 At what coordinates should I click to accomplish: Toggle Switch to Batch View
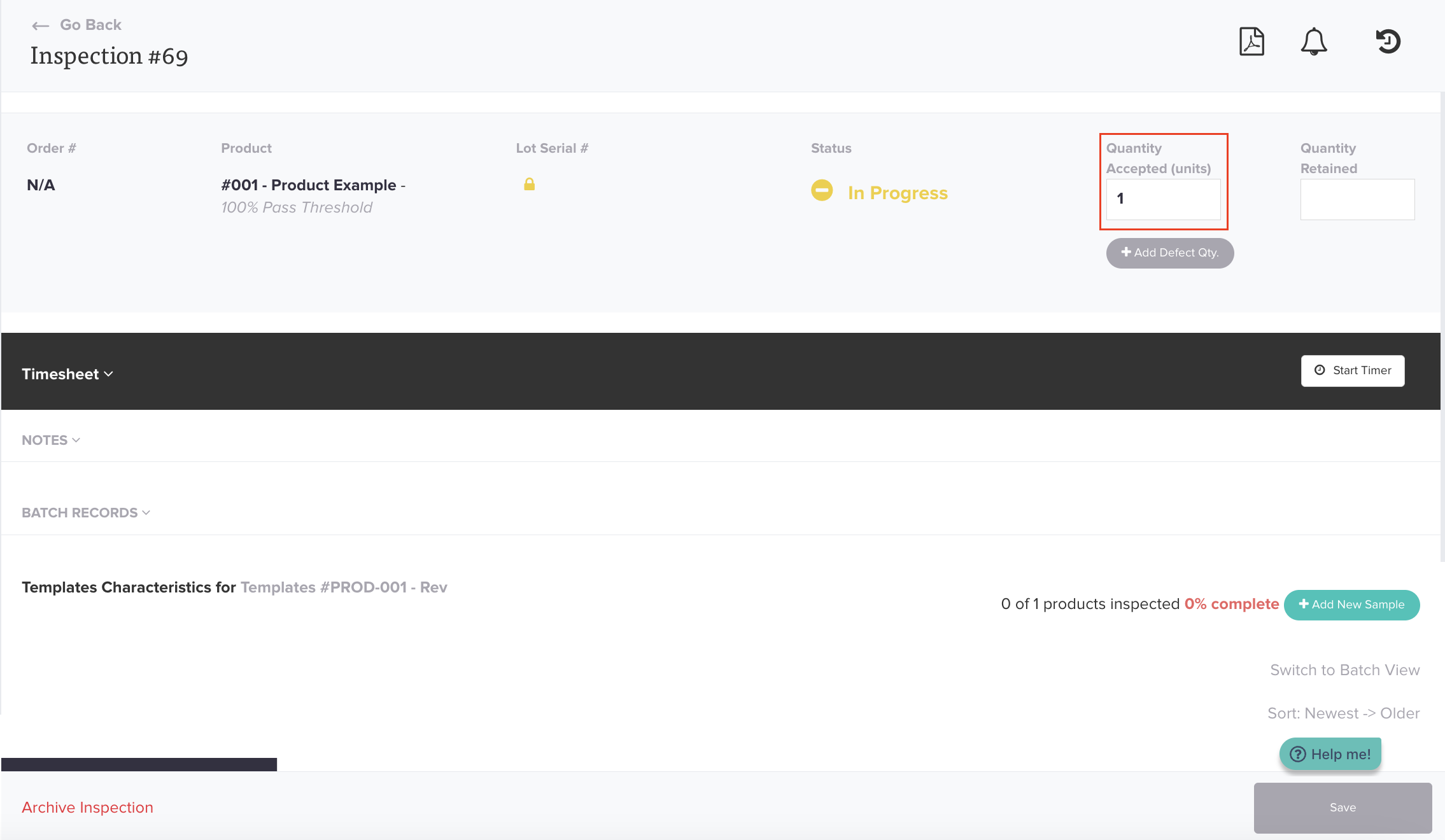pyautogui.click(x=1344, y=670)
